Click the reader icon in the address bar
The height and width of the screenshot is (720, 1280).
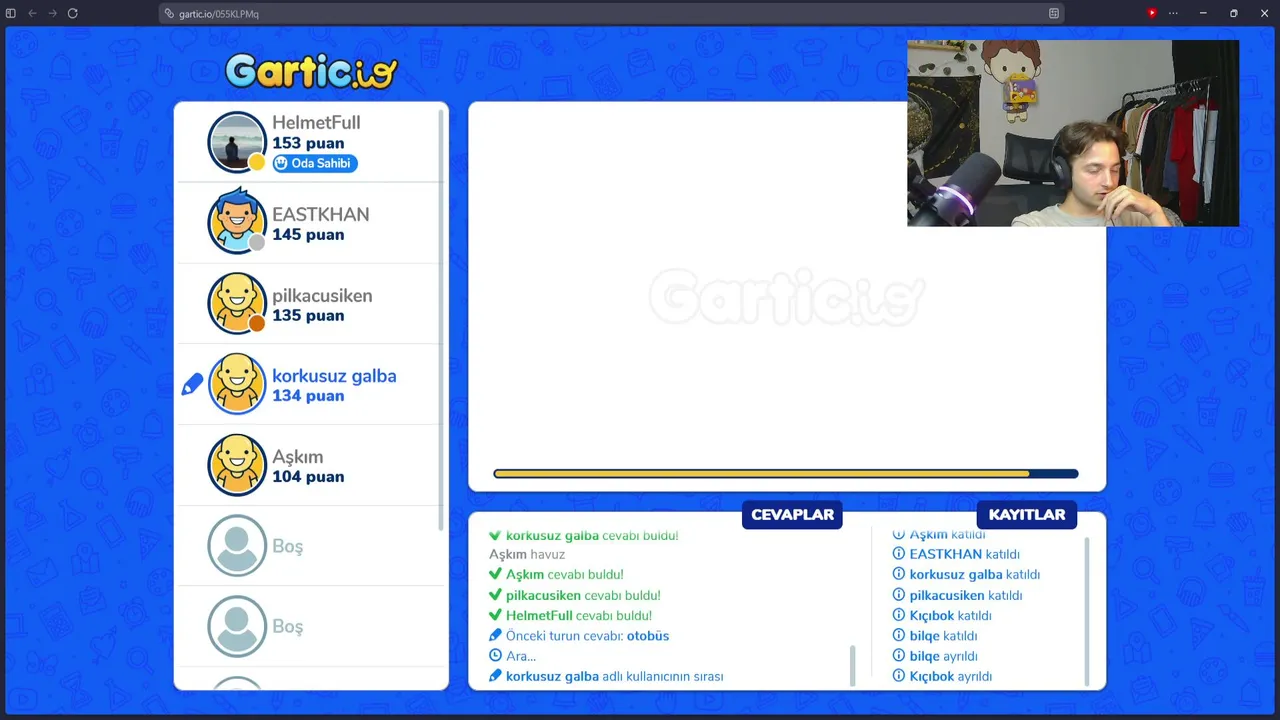(x=1054, y=13)
